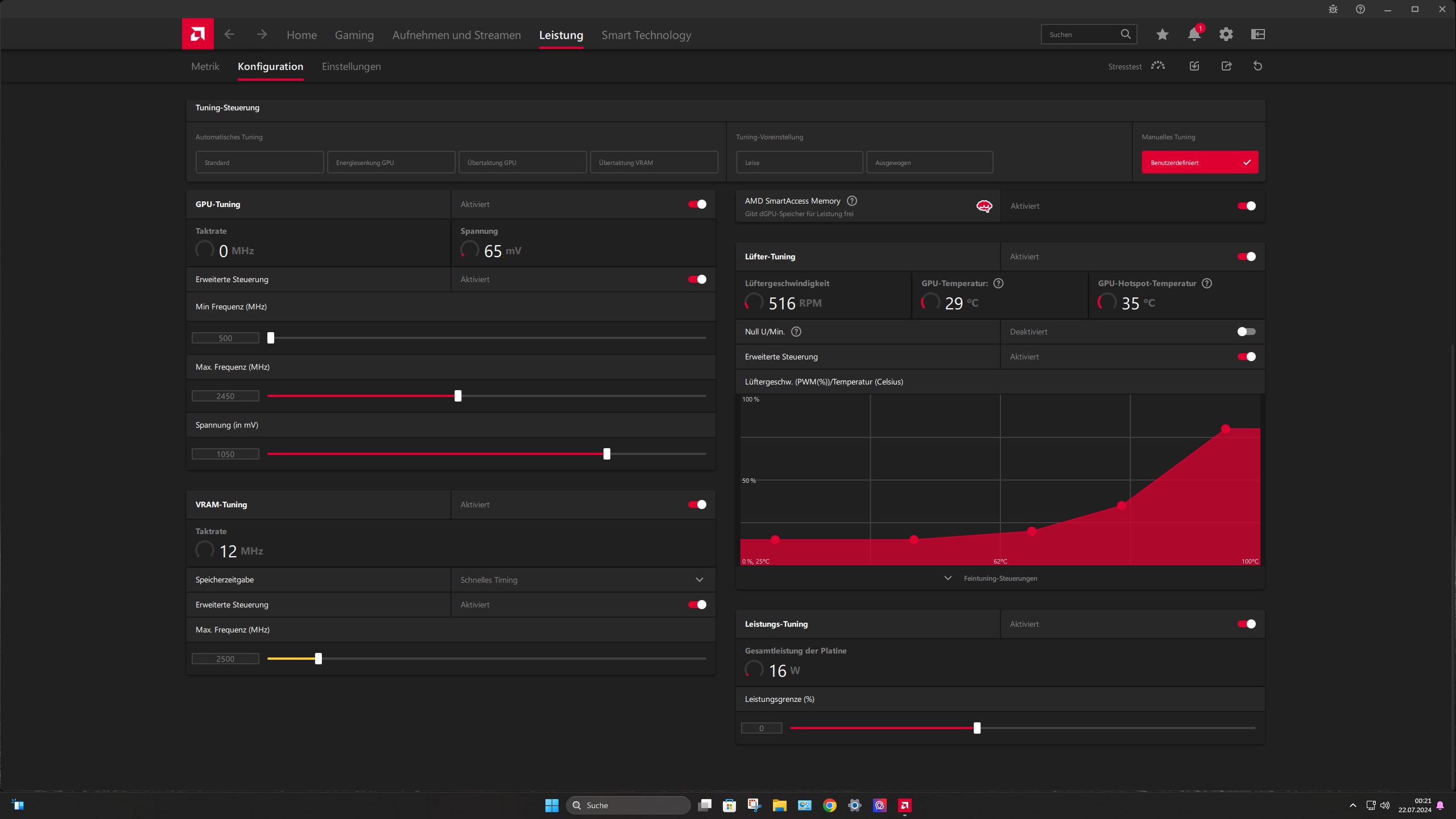
Task: Click the Leistungsgrenze slider handle
Action: coord(977,728)
